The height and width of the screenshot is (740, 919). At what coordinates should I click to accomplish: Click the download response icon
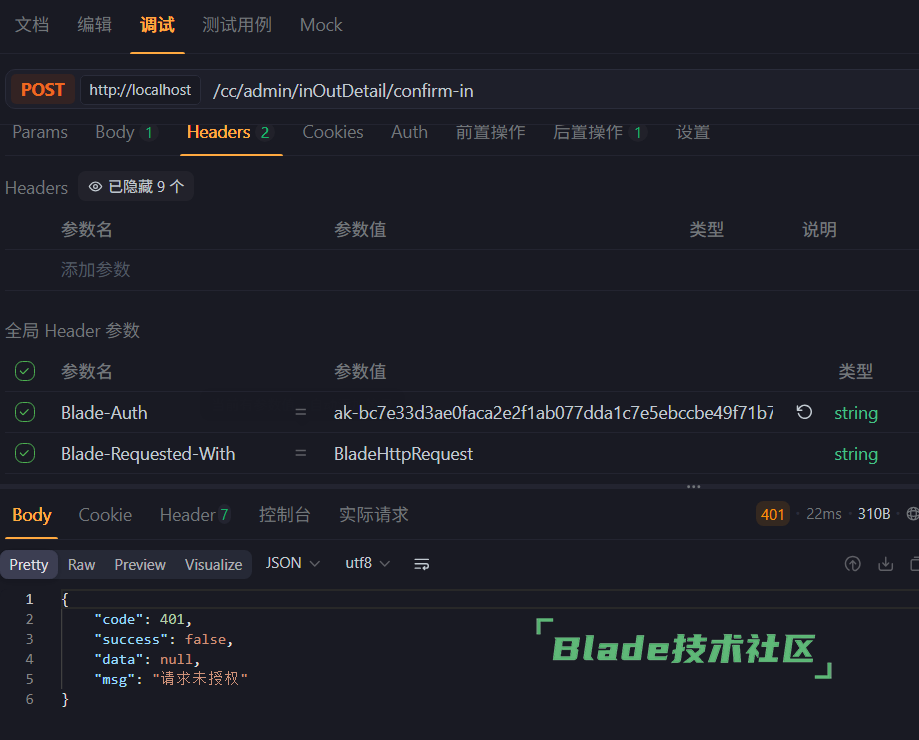tap(885, 564)
